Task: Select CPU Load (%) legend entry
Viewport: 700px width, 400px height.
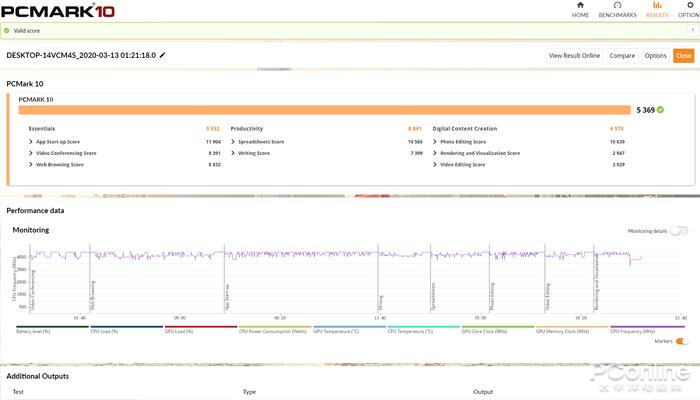Action: (126, 329)
